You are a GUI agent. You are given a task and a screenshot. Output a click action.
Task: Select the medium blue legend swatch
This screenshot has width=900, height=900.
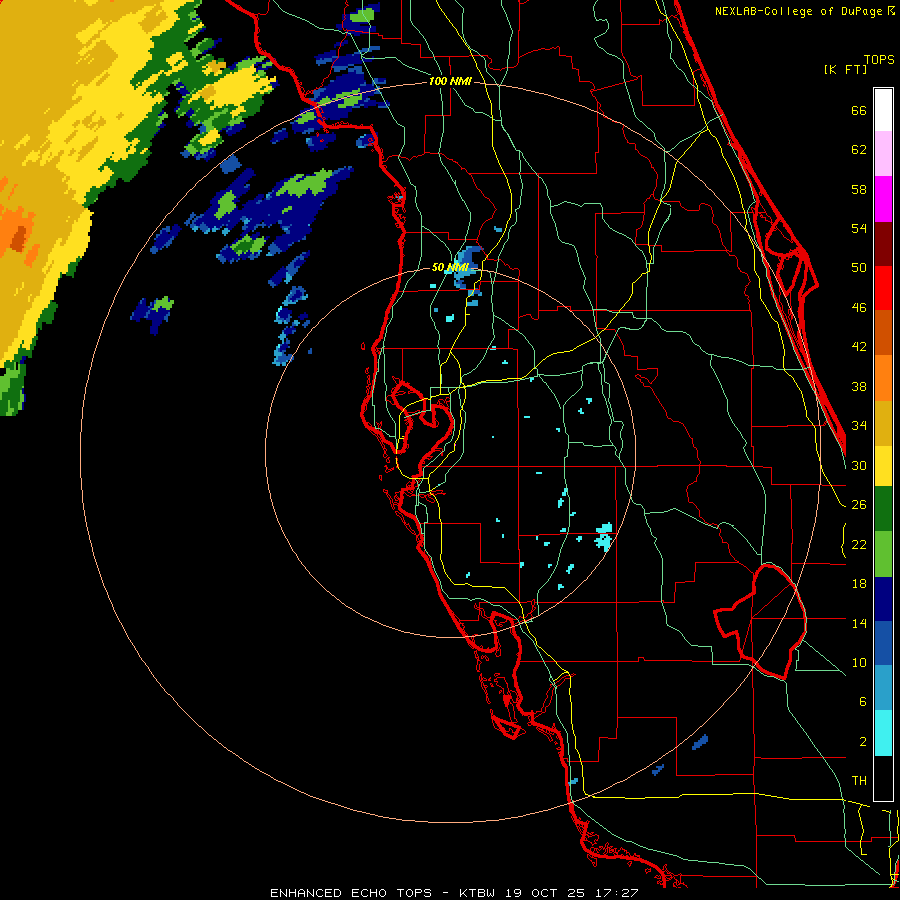[883, 643]
